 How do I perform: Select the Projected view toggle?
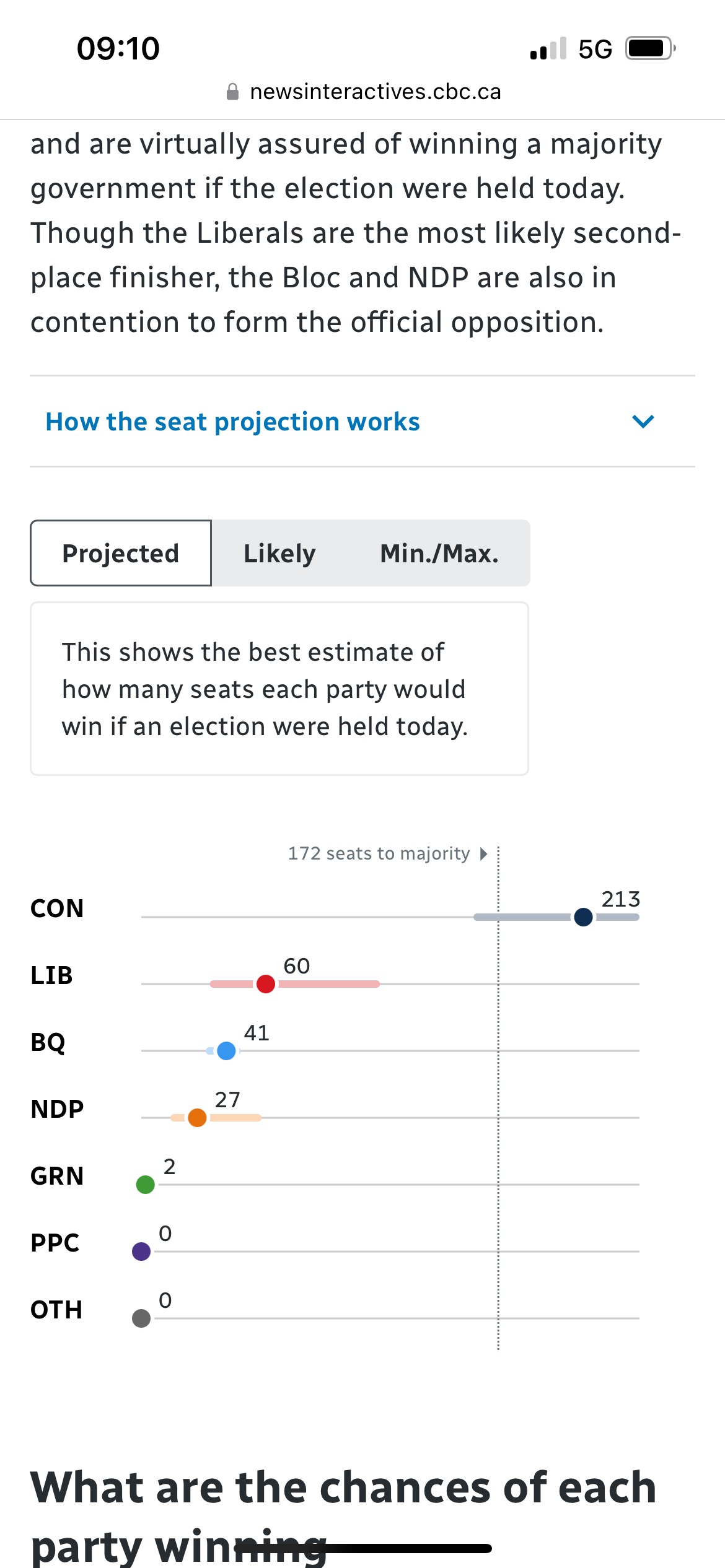point(121,553)
